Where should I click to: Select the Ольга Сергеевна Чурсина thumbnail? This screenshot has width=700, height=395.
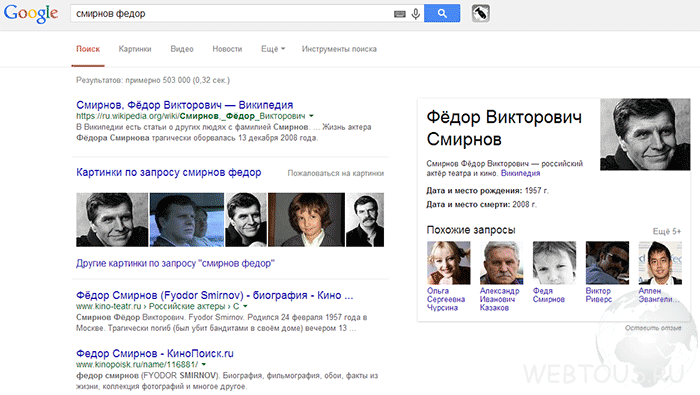(x=448, y=263)
